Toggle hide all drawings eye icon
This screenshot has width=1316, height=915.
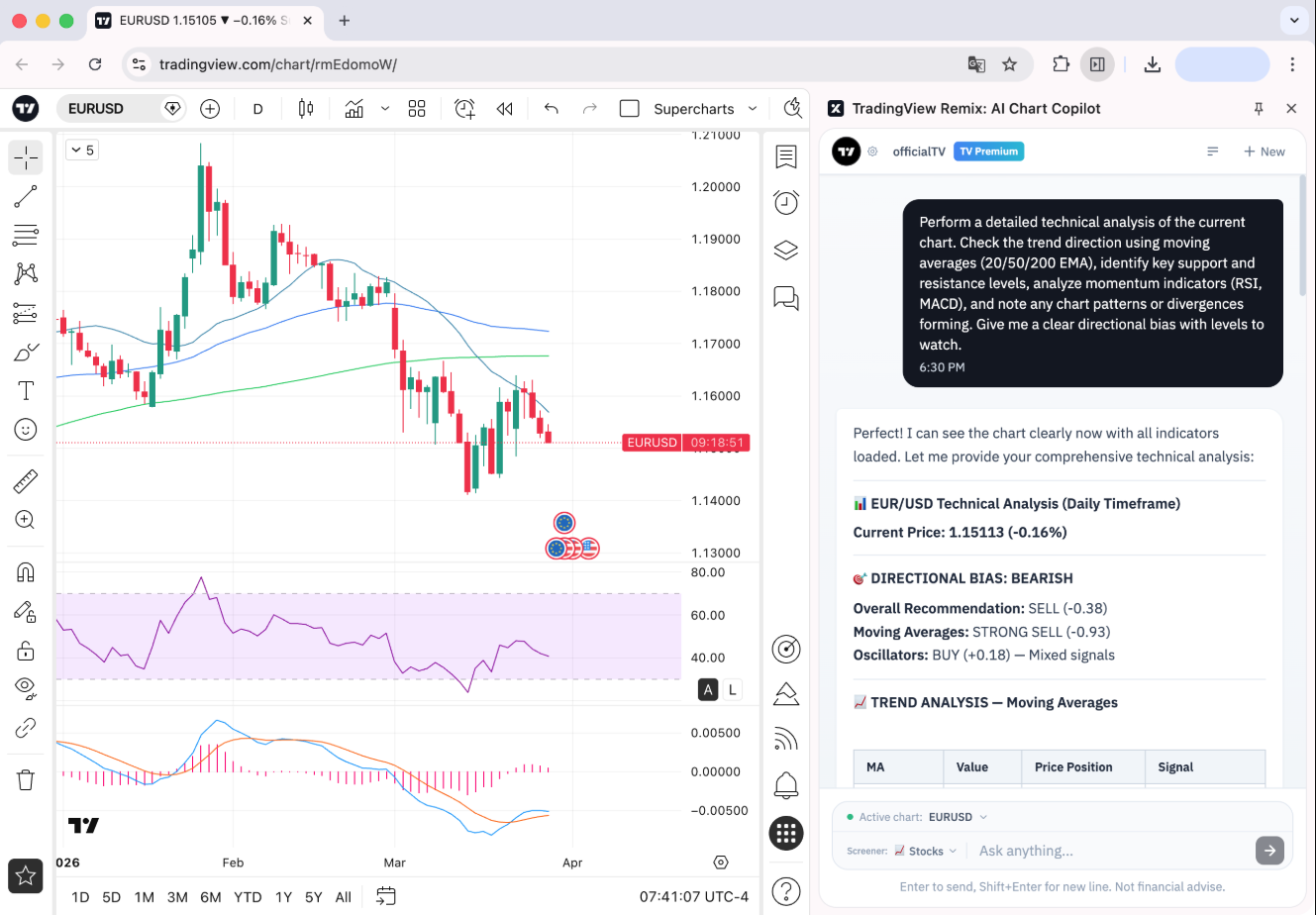[x=26, y=688]
